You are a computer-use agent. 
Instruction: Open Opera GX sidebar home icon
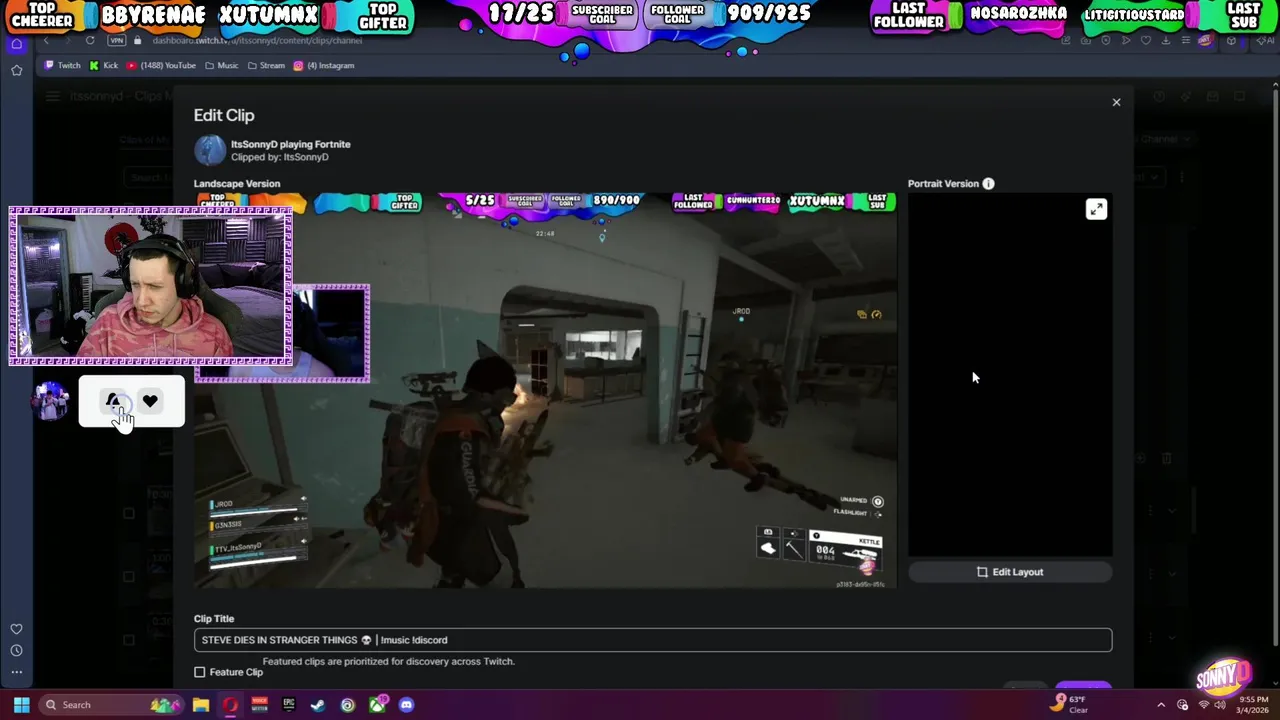tap(16, 44)
